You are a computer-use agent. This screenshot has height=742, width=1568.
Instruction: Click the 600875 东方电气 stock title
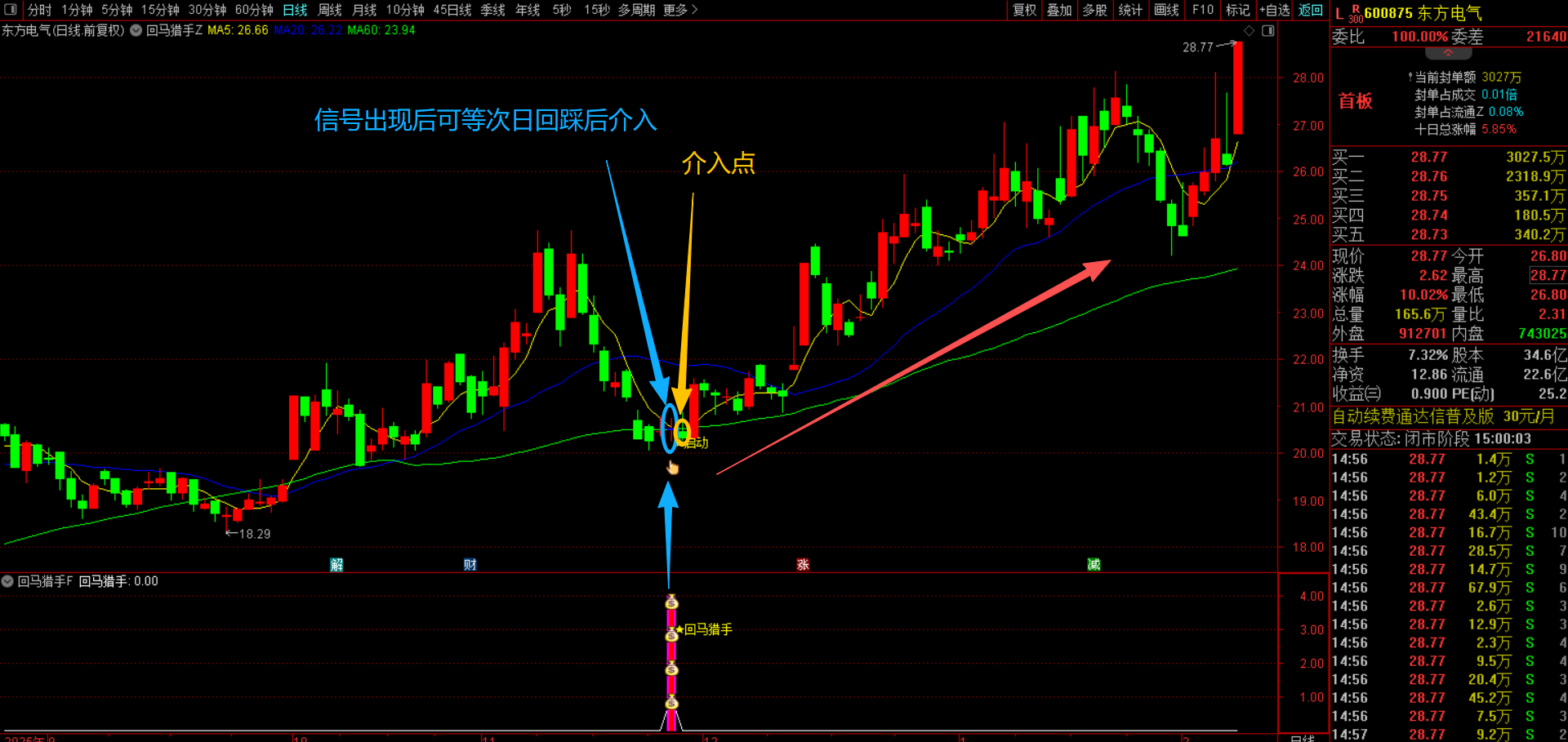click(x=1423, y=13)
